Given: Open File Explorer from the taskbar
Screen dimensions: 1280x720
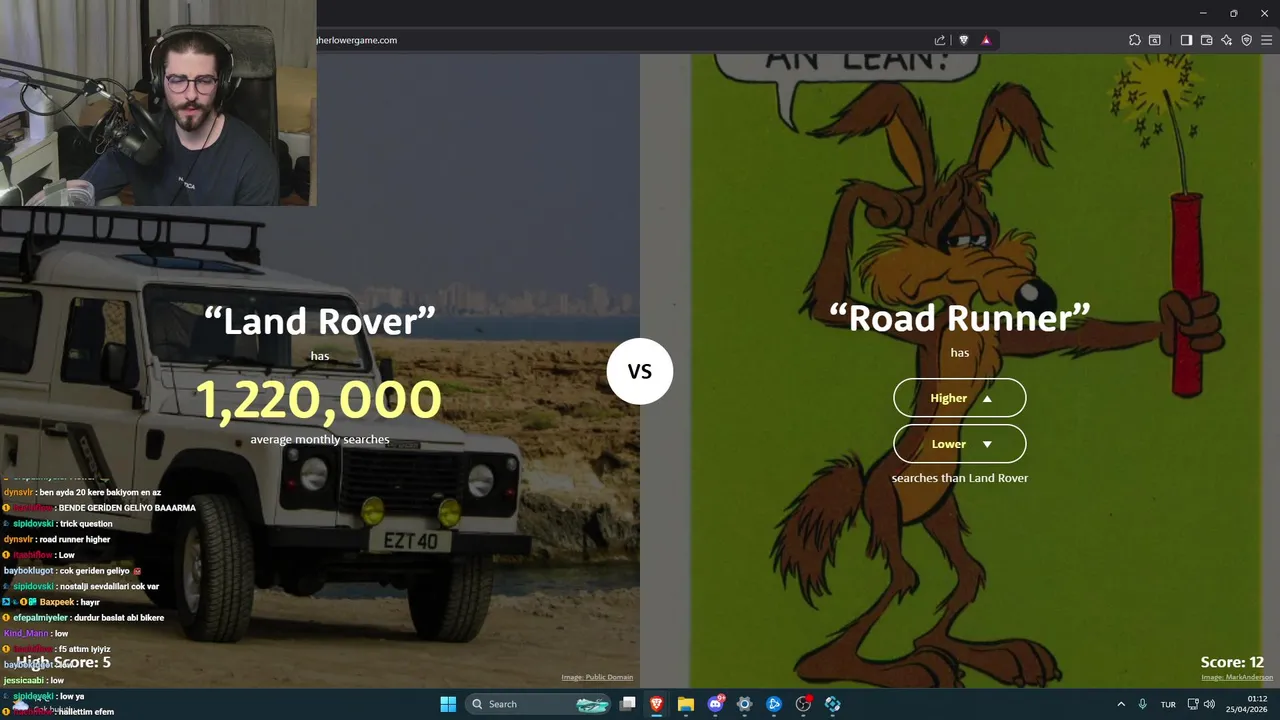Looking at the screenshot, I should 686,704.
